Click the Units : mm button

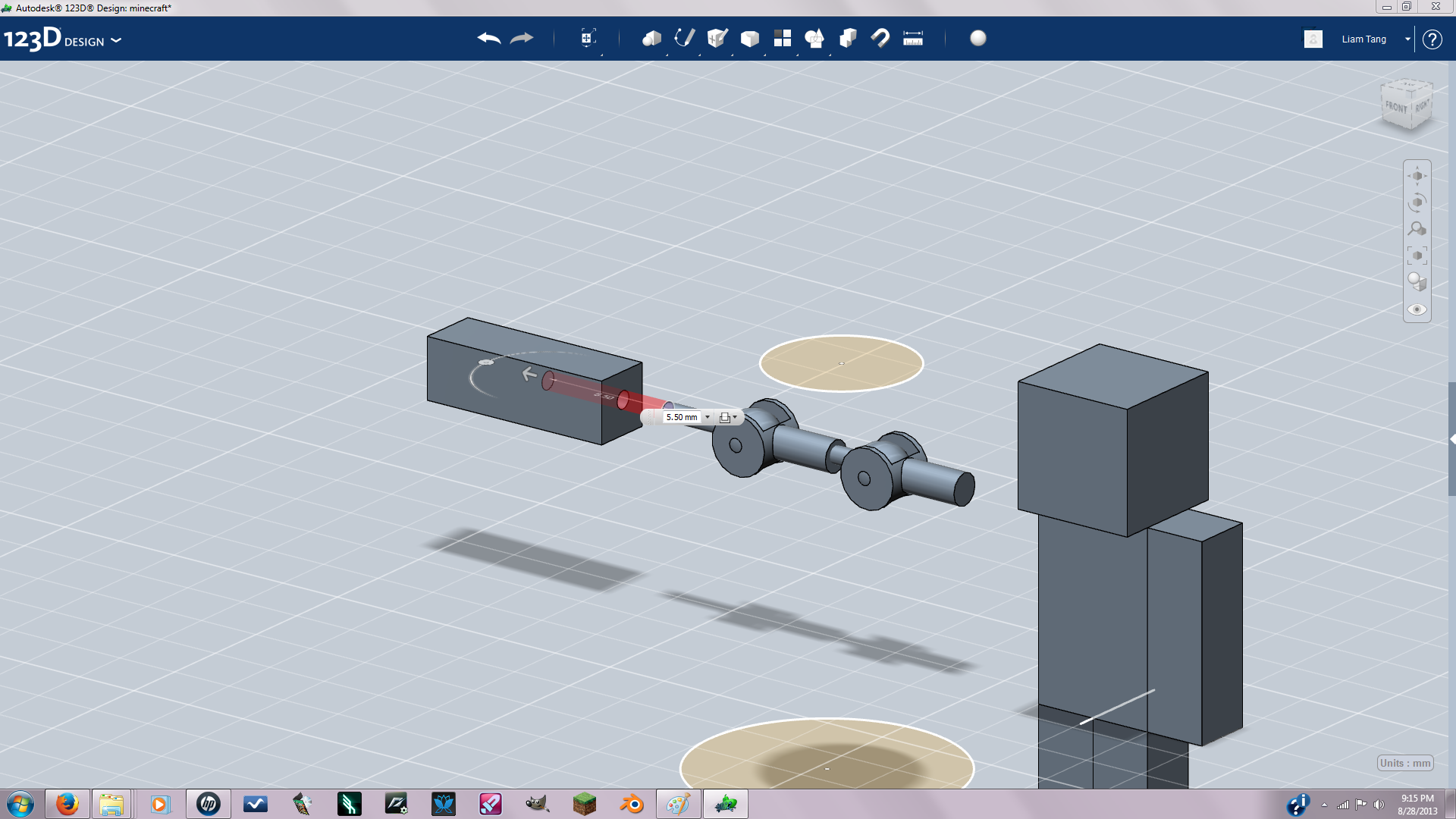click(x=1405, y=763)
